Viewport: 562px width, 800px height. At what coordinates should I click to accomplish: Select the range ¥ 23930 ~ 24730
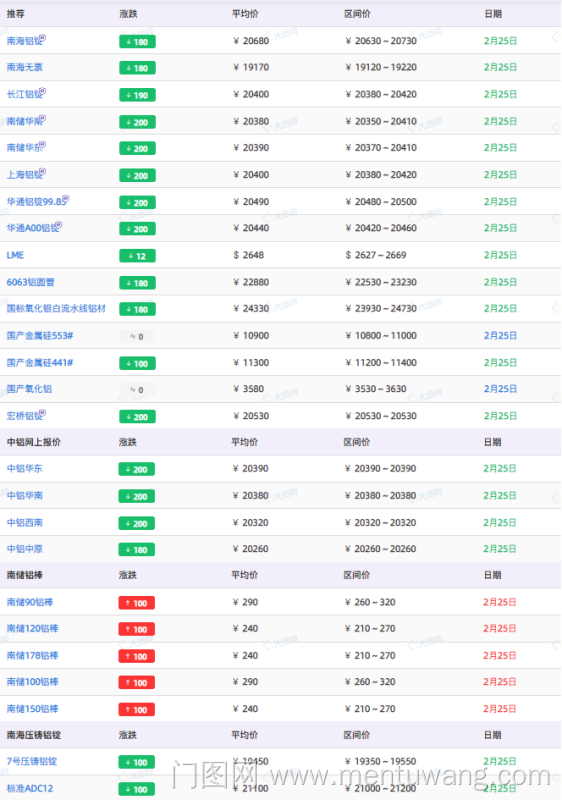381,309
